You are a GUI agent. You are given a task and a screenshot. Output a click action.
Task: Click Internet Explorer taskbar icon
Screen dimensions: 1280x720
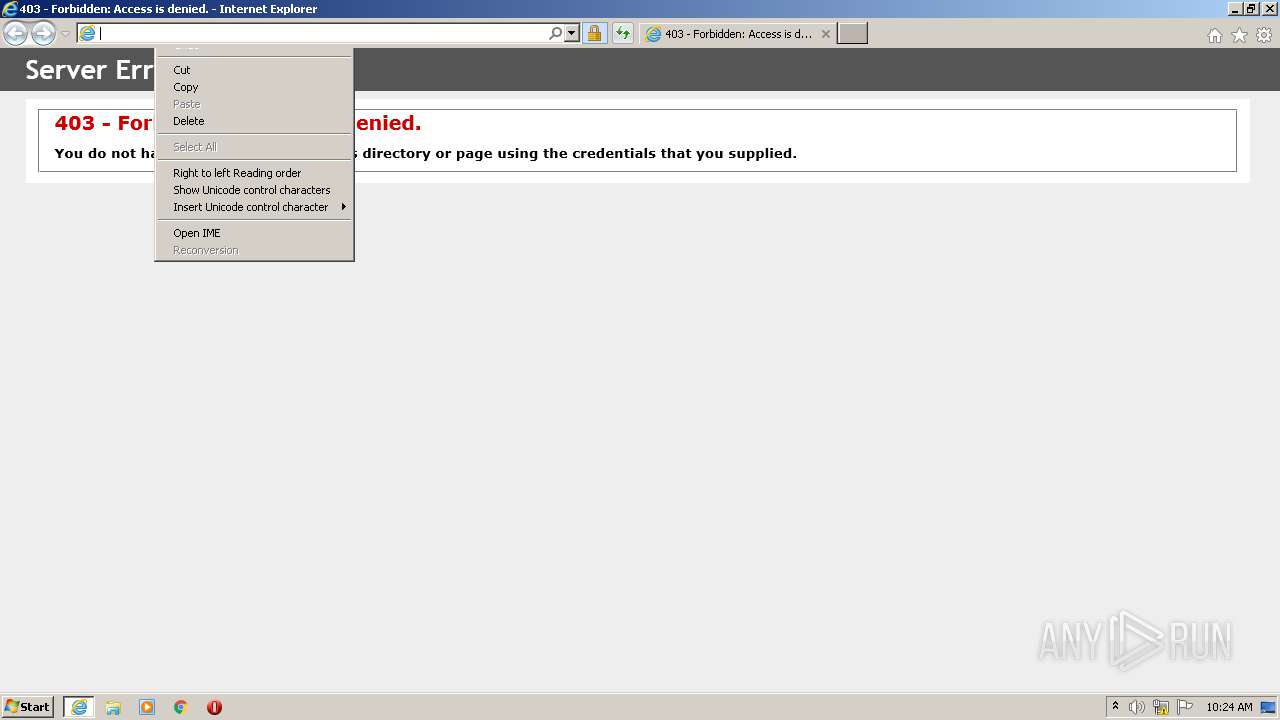click(x=79, y=707)
